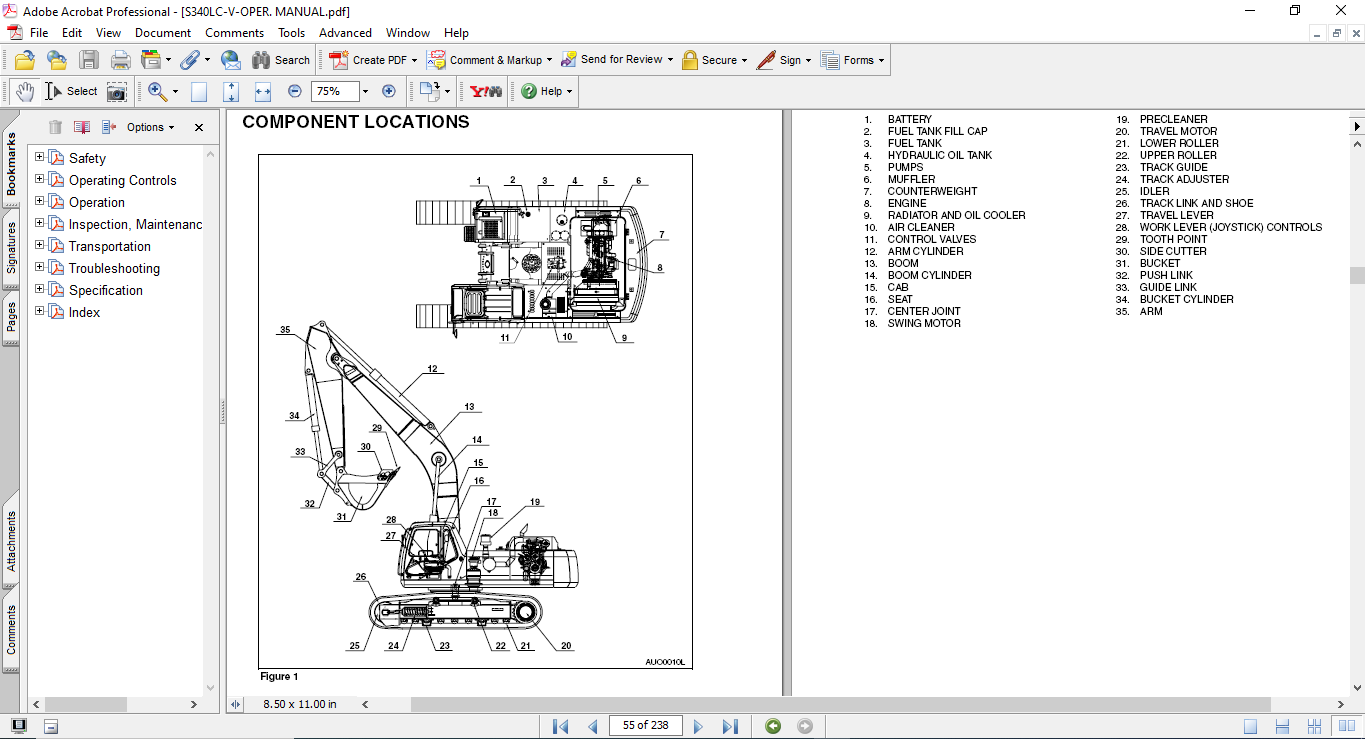Select the Hand tool
This screenshot has width=1365, height=739.
[x=25, y=91]
